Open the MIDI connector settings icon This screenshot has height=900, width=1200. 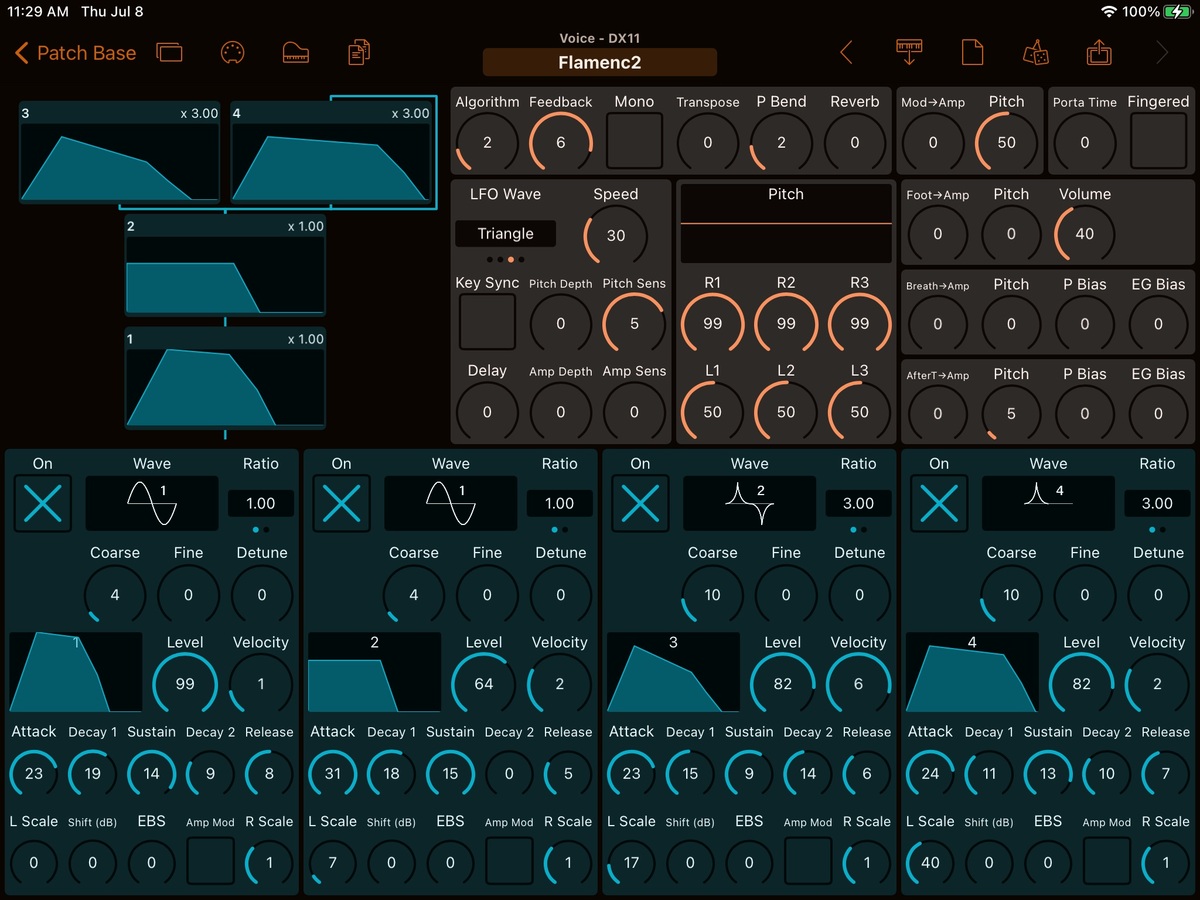pyautogui.click(x=232, y=53)
